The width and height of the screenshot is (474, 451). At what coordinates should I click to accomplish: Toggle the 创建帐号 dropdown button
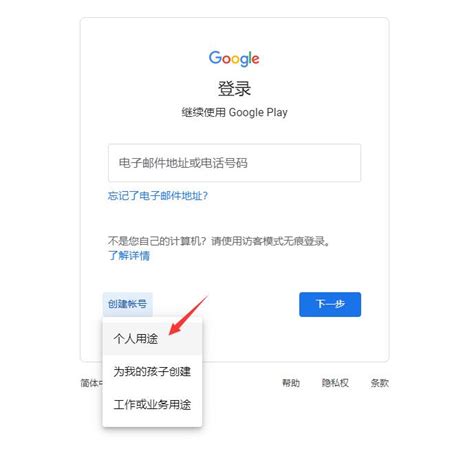(x=127, y=304)
